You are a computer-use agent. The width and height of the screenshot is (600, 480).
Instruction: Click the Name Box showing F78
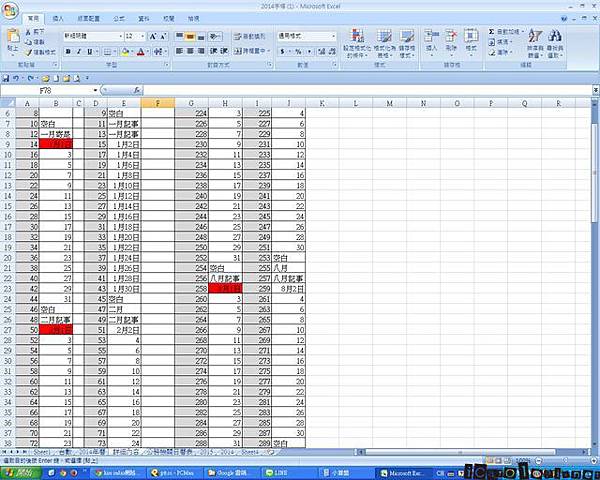tap(45, 90)
